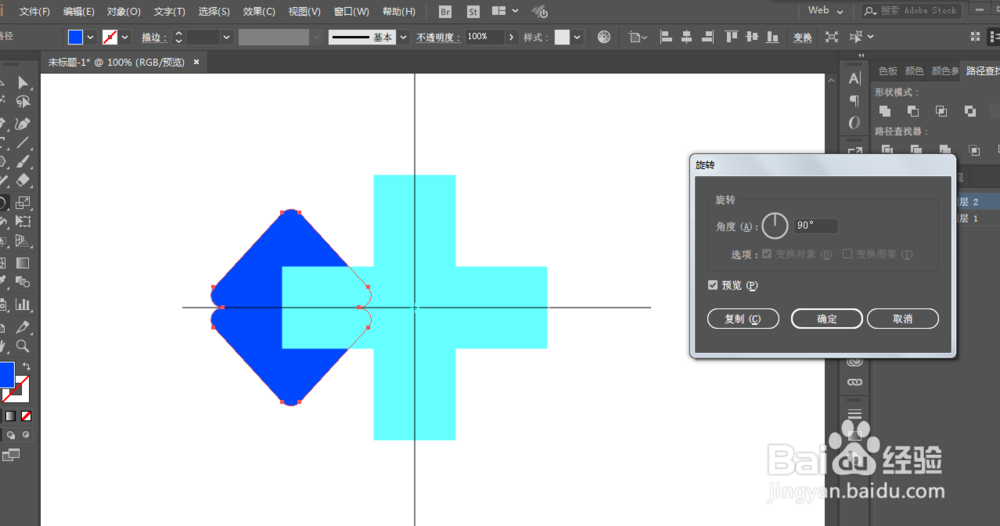Select the Line Segment tool
This screenshot has width=1000, height=526.
23,143
